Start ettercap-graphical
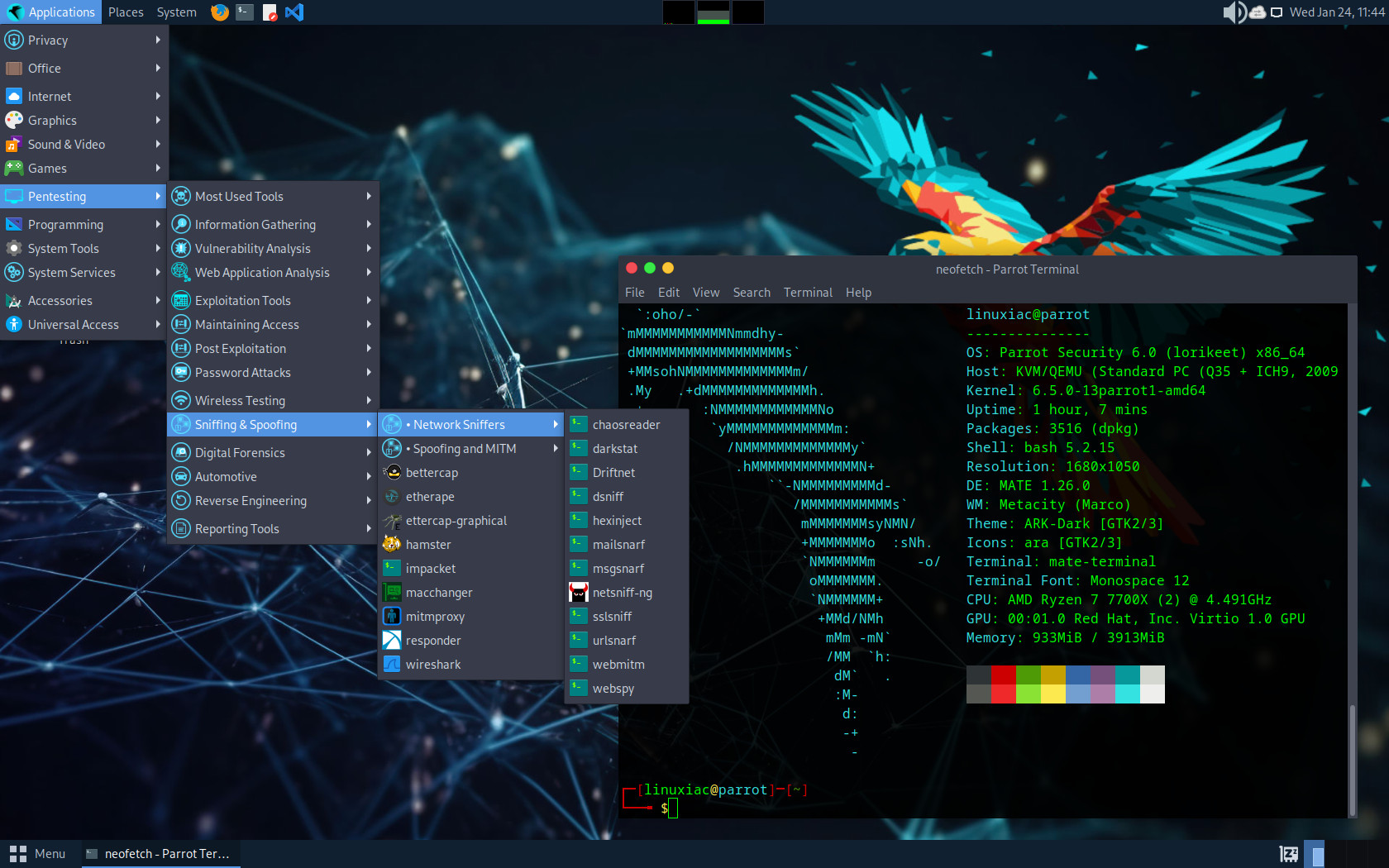The image size is (1389, 868). pyautogui.click(x=470, y=521)
